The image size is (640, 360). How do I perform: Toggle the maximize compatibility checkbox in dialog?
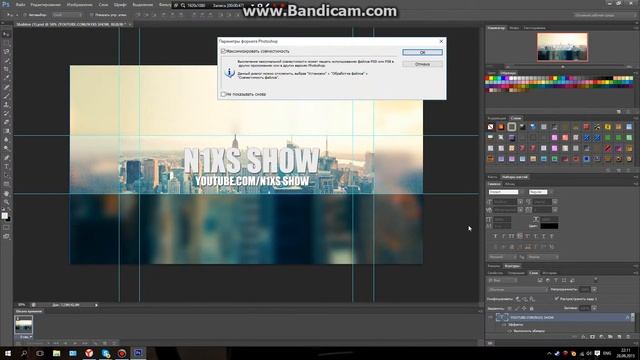(223, 51)
